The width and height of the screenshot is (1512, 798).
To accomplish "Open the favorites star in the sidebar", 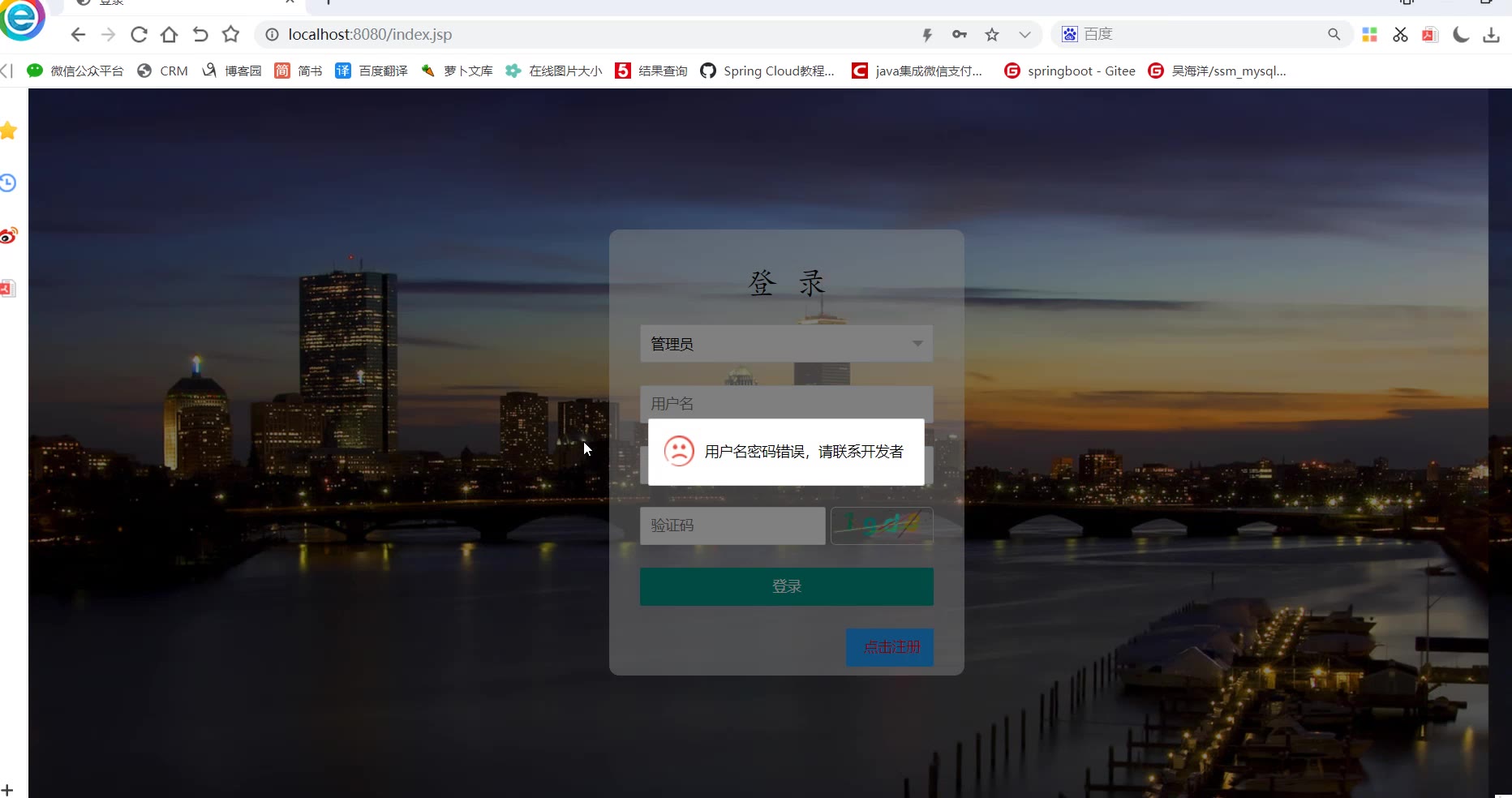I will (8, 130).
